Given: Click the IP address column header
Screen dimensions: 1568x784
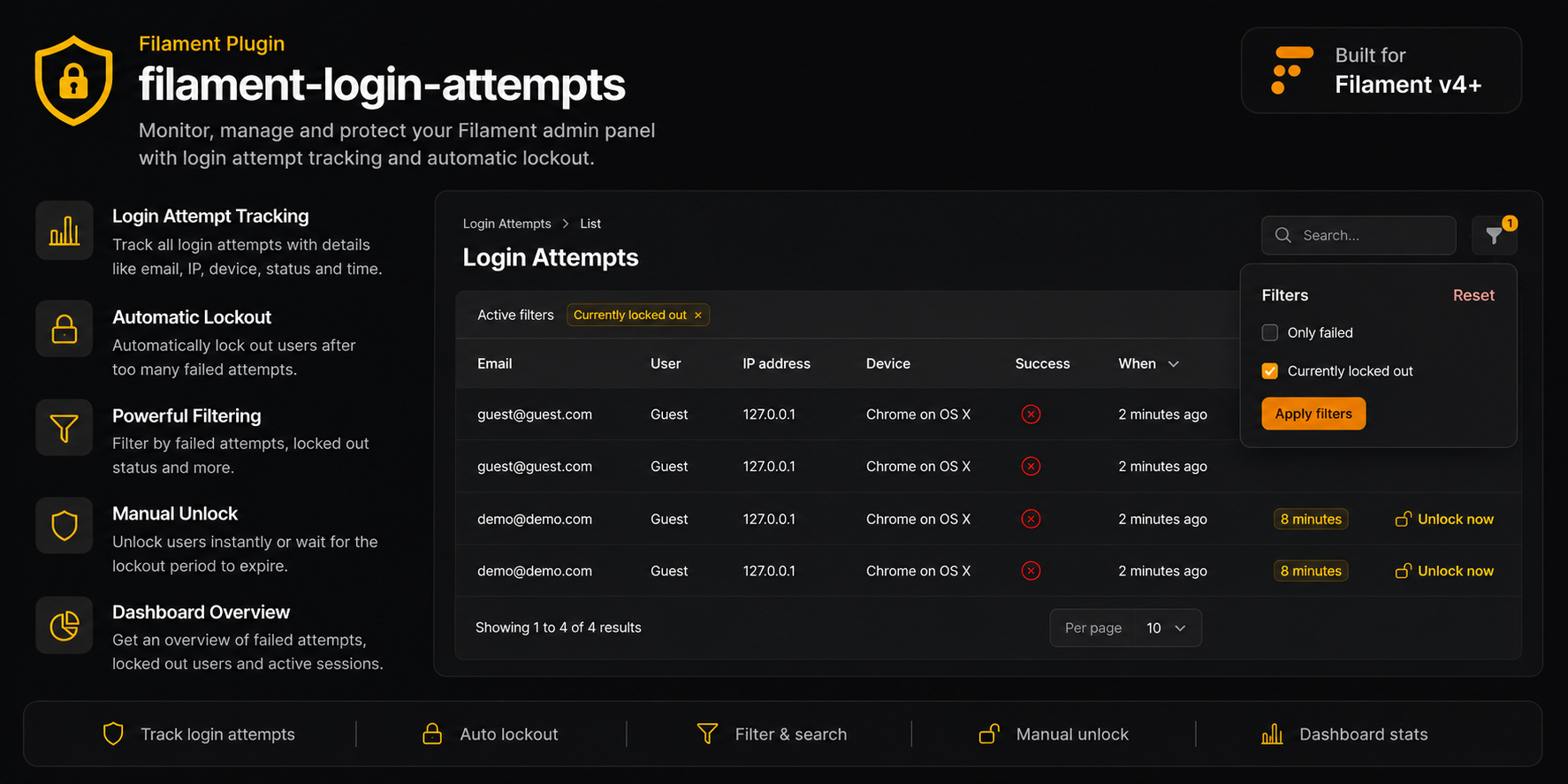Looking at the screenshot, I should coord(777,363).
